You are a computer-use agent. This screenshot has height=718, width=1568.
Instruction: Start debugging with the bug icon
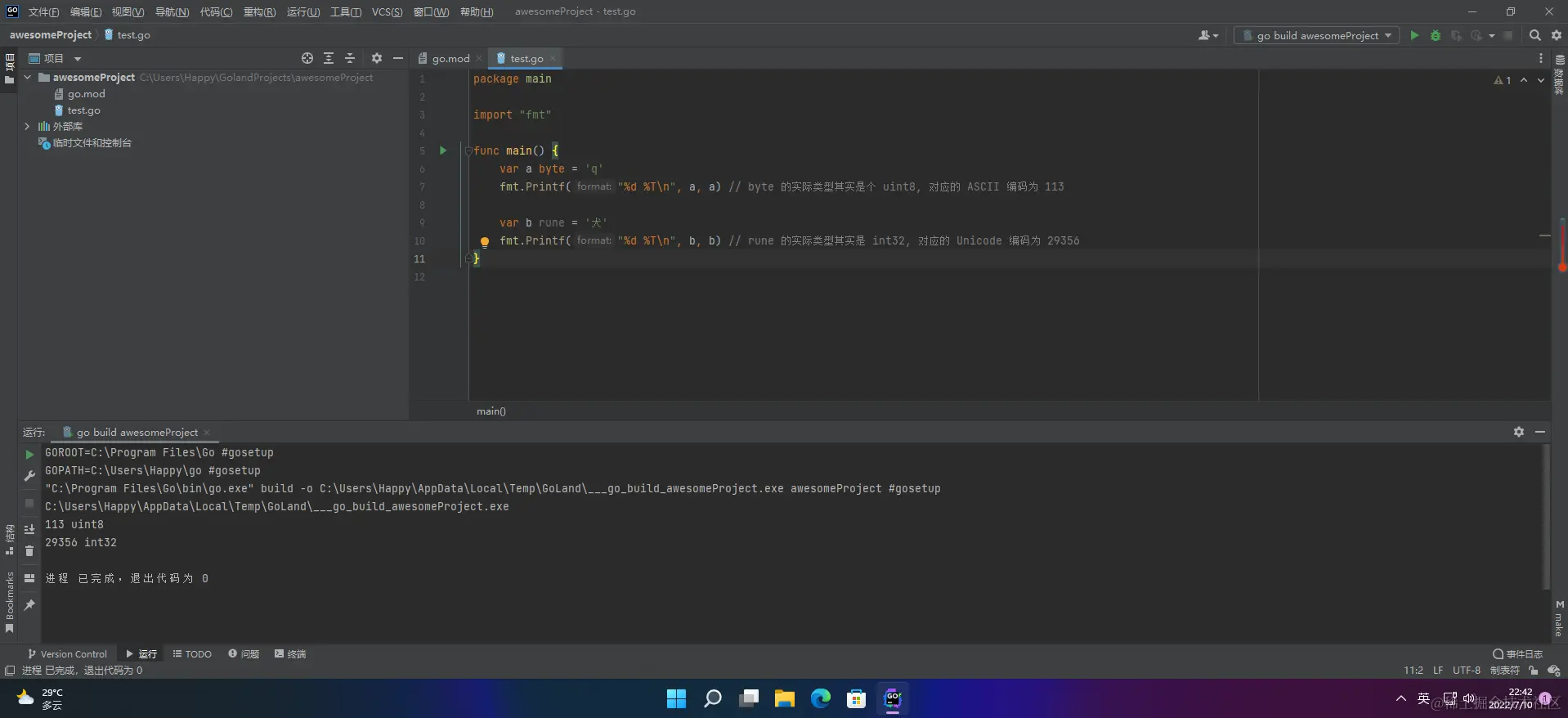point(1436,35)
